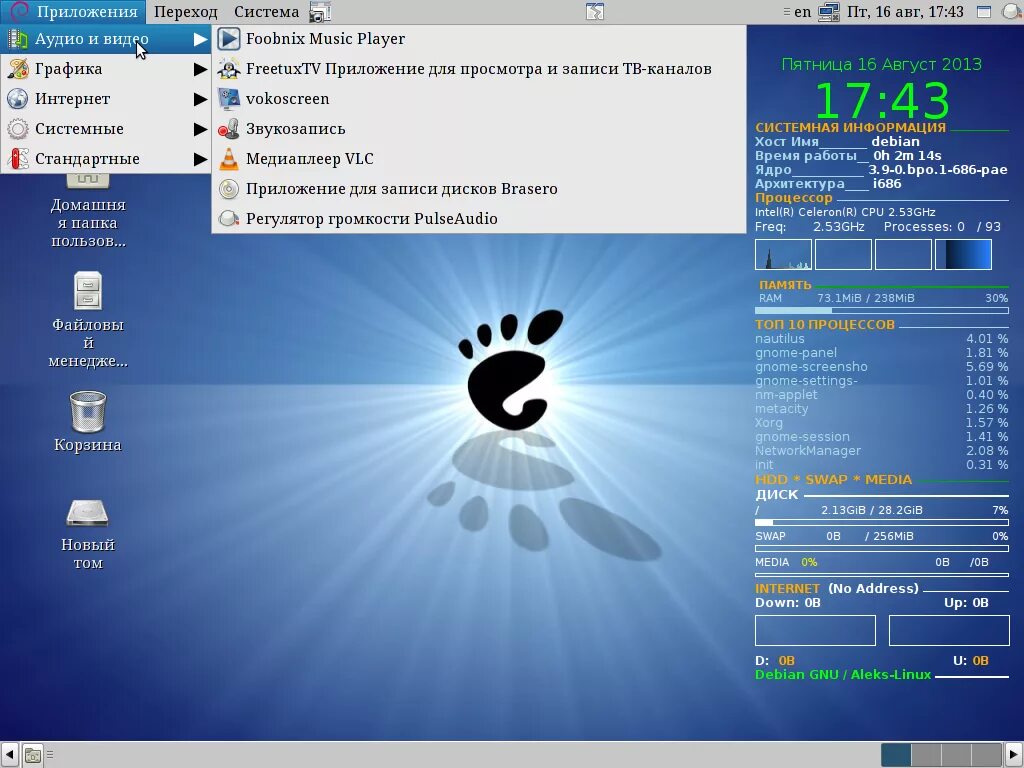Click the microphone Звукозапись icon
1024x768 pixels.
click(x=229, y=129)
